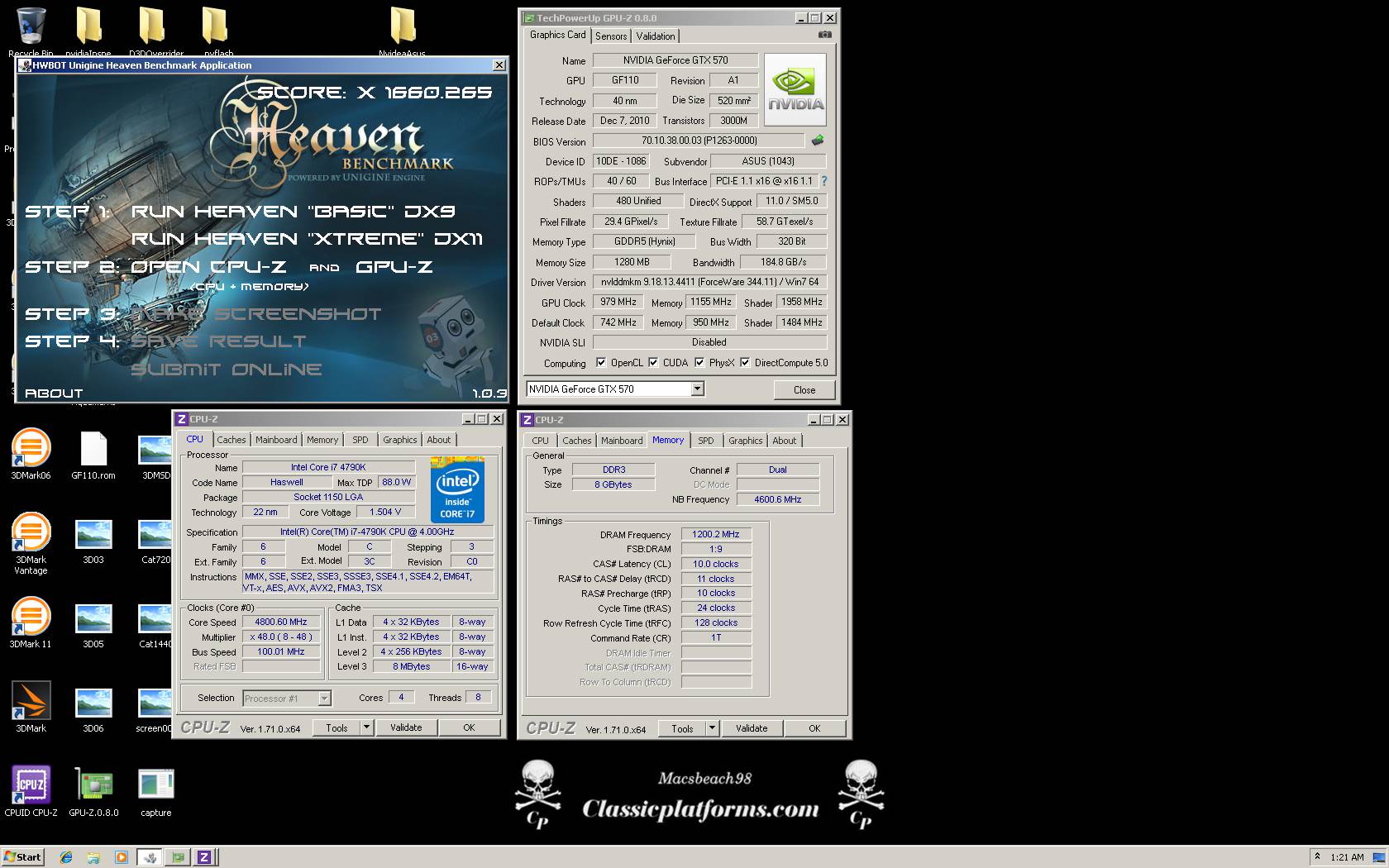Click Tools button in left CPU-Z window
1389x868 pixels.
coord(337,727)
